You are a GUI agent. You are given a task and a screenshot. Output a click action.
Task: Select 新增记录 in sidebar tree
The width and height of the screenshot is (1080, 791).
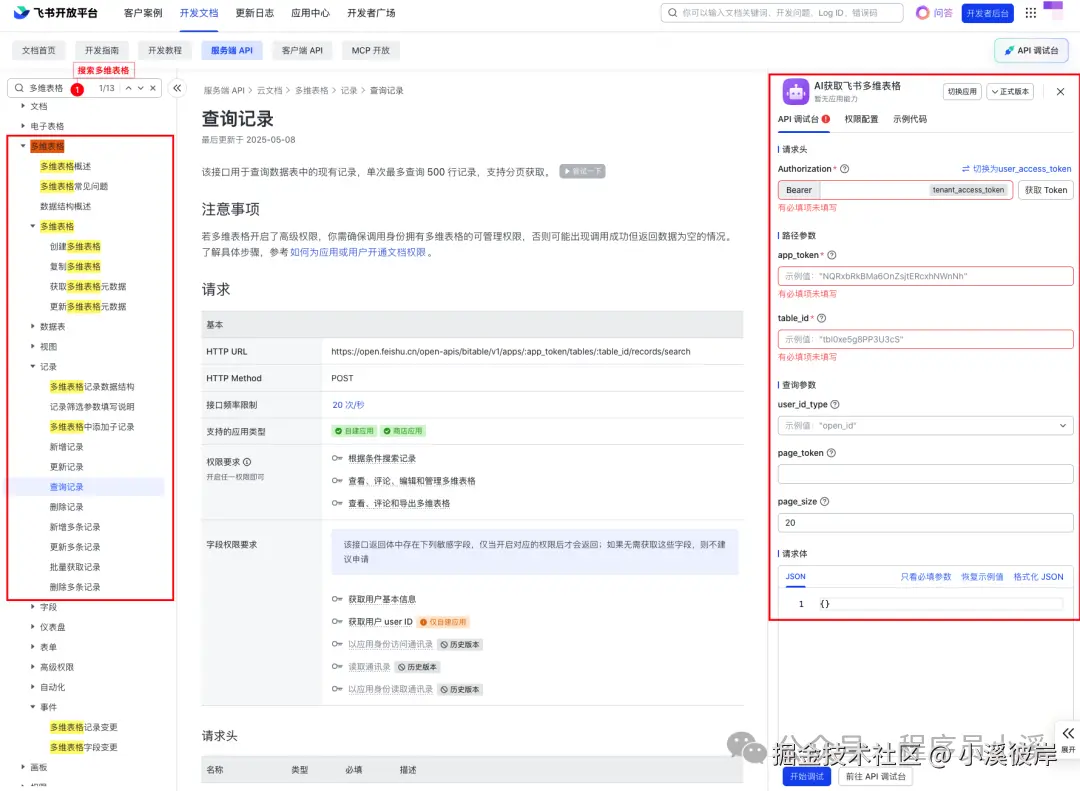pyautogui.click(x=66, y=447)
